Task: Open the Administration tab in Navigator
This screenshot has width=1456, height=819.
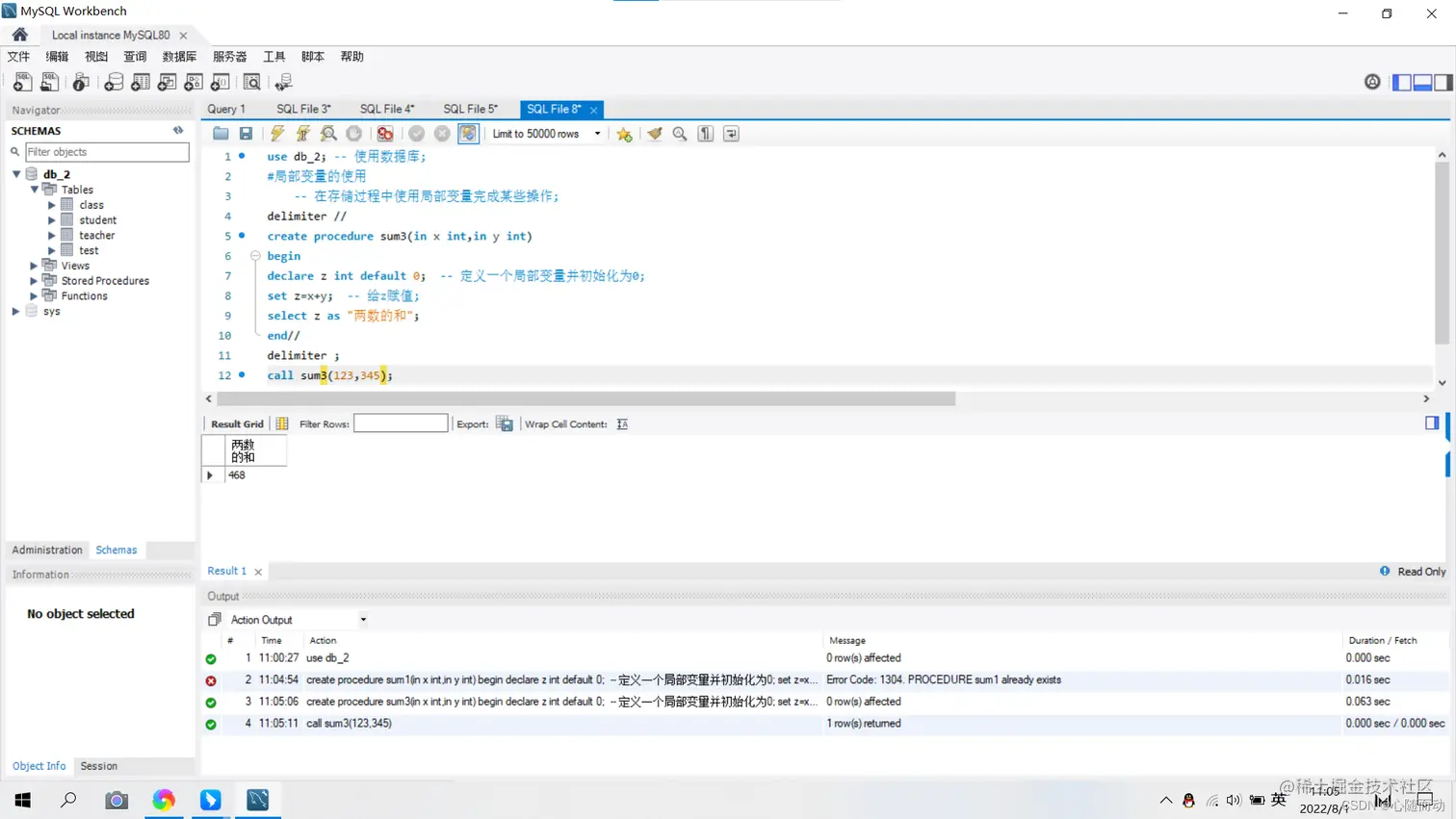Action: tap(47, 550)
